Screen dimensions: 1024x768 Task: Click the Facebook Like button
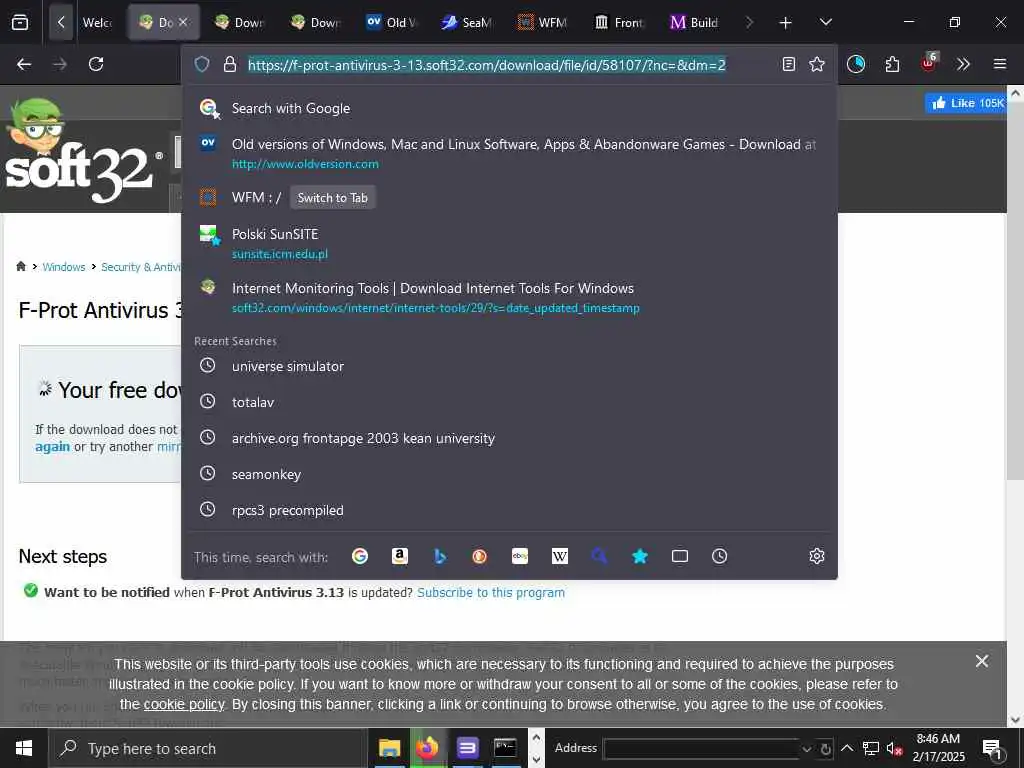click(x=965, y=103)
